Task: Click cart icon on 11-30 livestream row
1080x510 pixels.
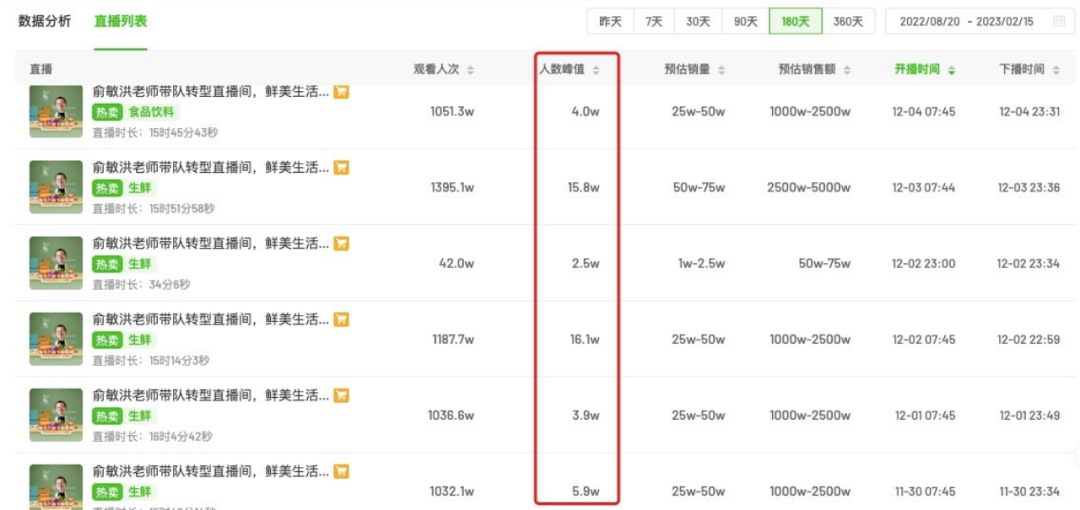Action: (341, 471)
